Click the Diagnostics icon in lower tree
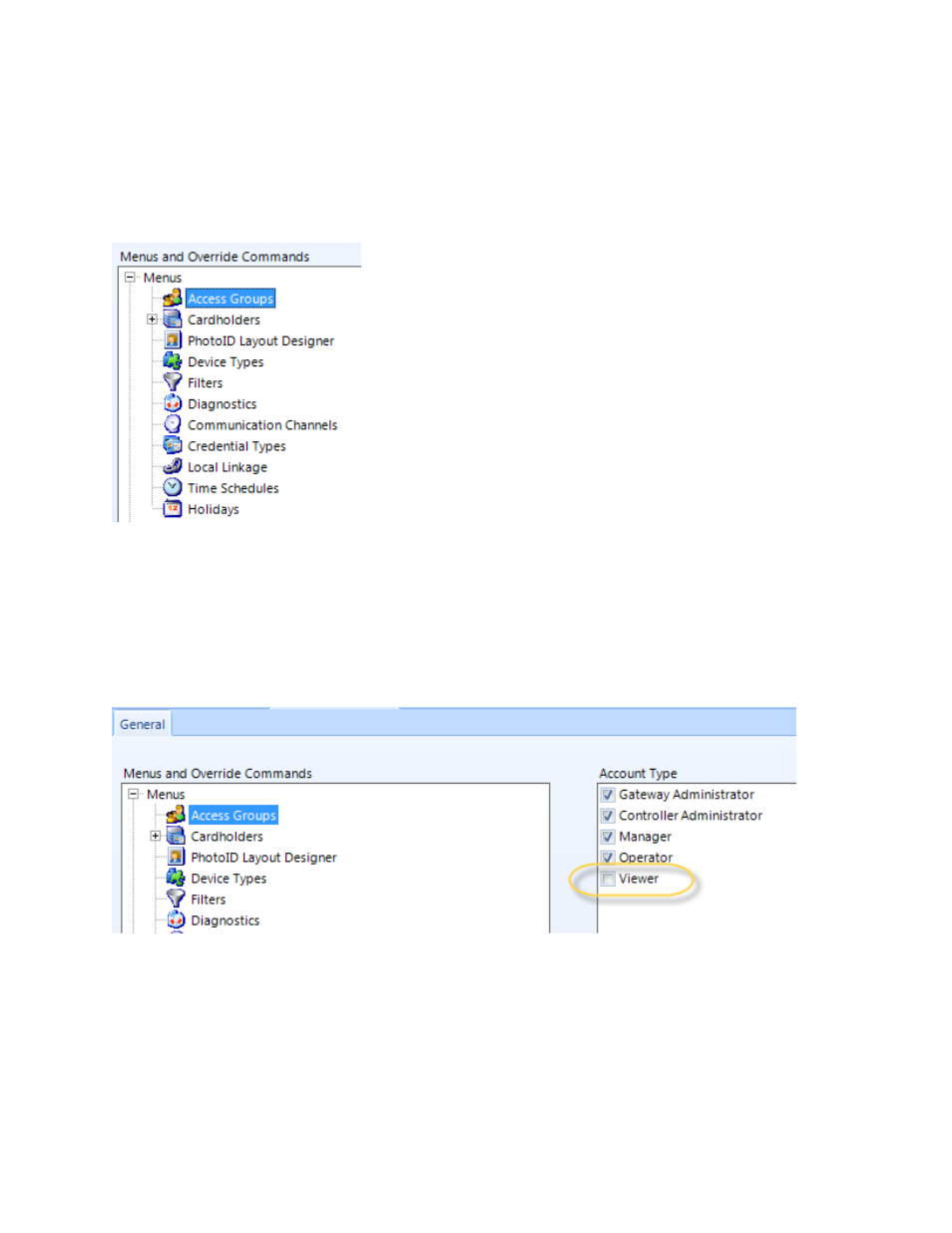952x1233 pixels. 176,920
